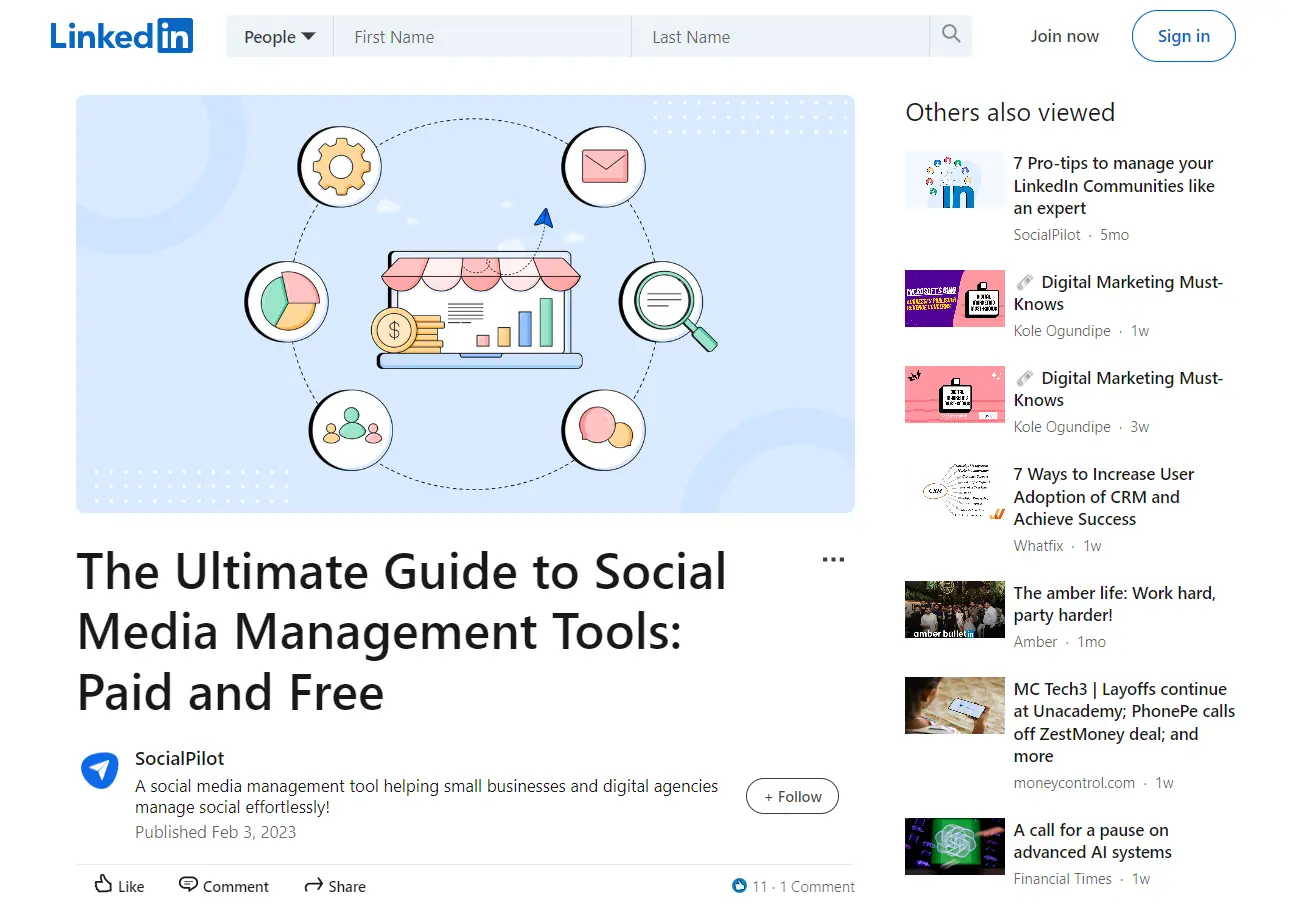This screenshot has width=1307, height=906.
Task: Click the blue reaction icon beside 11
Action: [x=740, y=886]
